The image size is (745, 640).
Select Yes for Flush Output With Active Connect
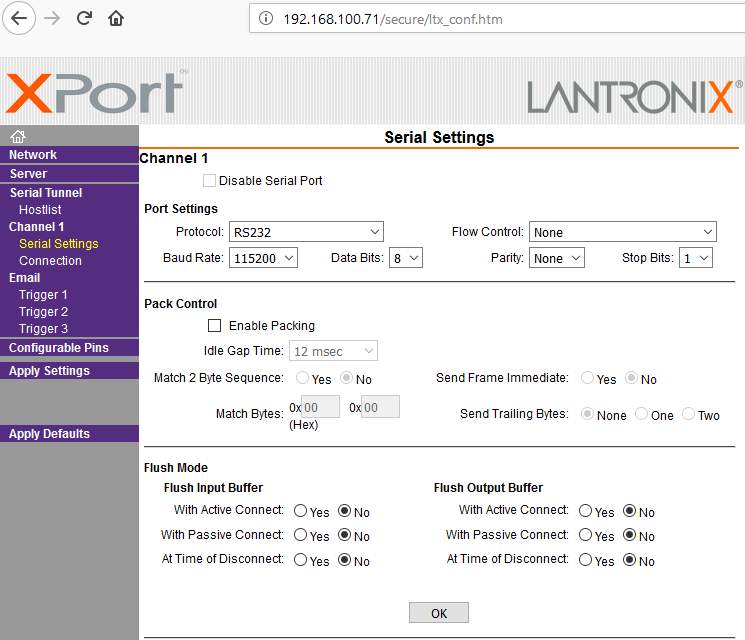point(585,511)
